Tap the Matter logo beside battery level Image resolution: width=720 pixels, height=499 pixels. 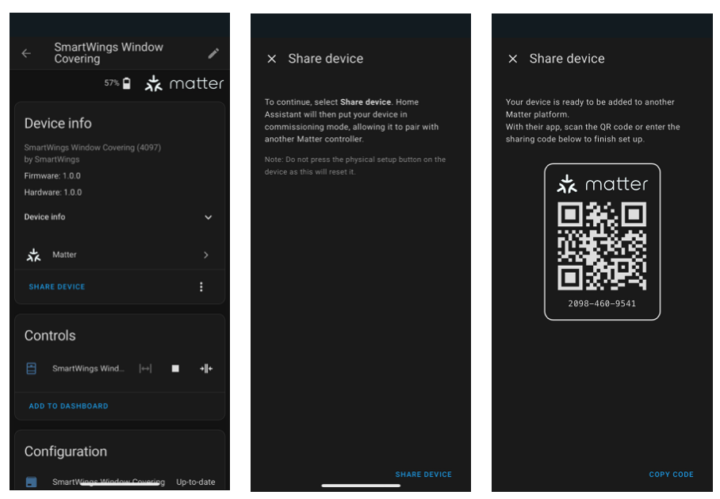click(184, 84)
